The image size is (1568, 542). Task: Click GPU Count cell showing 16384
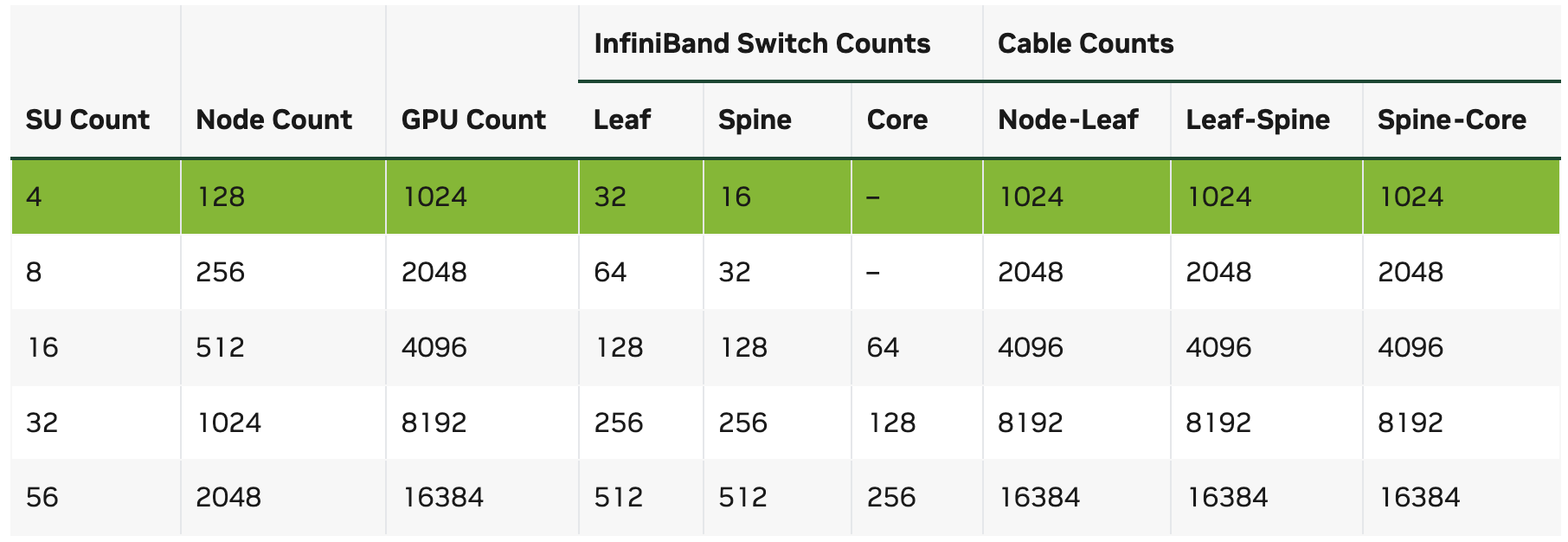[443, 497]
